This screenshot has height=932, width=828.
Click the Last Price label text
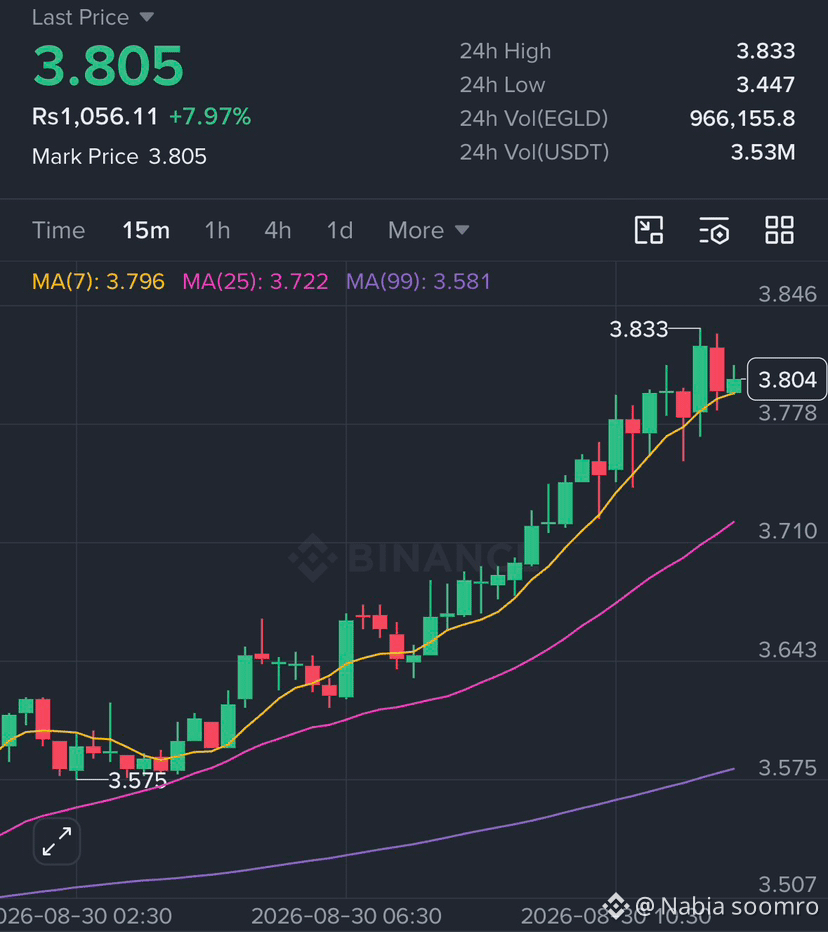[80, 17]
